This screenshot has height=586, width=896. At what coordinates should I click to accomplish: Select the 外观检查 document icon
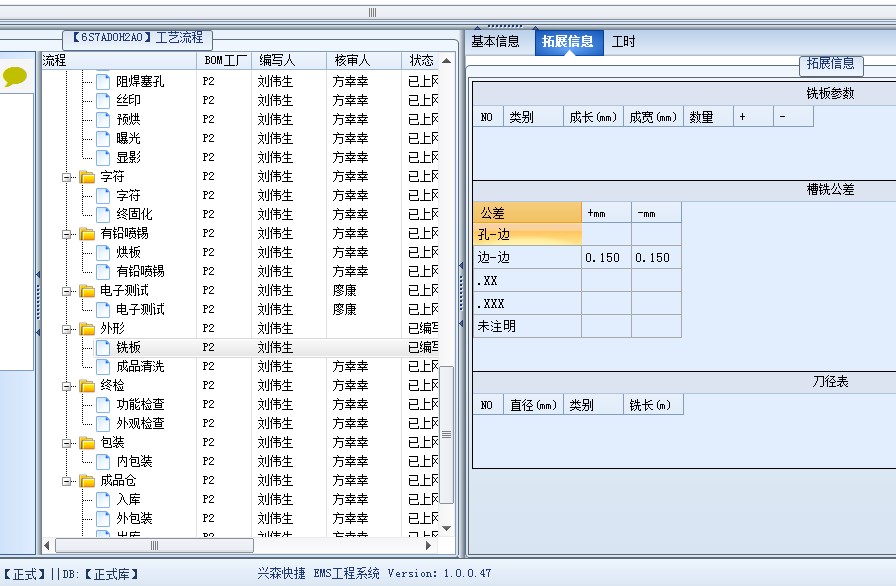pyautogui.click(x=103, y=423)
